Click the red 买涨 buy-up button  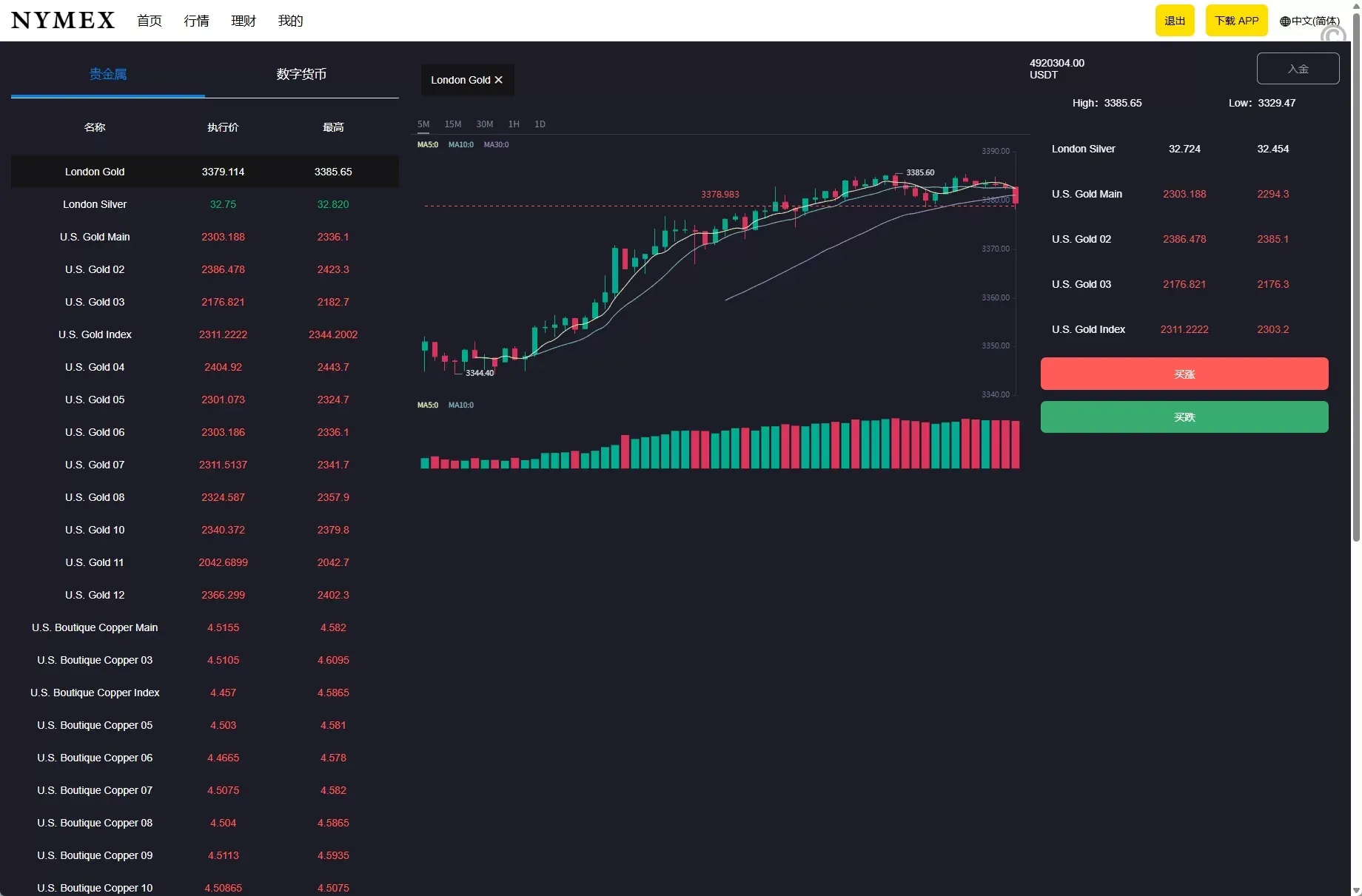(1184, 374)
